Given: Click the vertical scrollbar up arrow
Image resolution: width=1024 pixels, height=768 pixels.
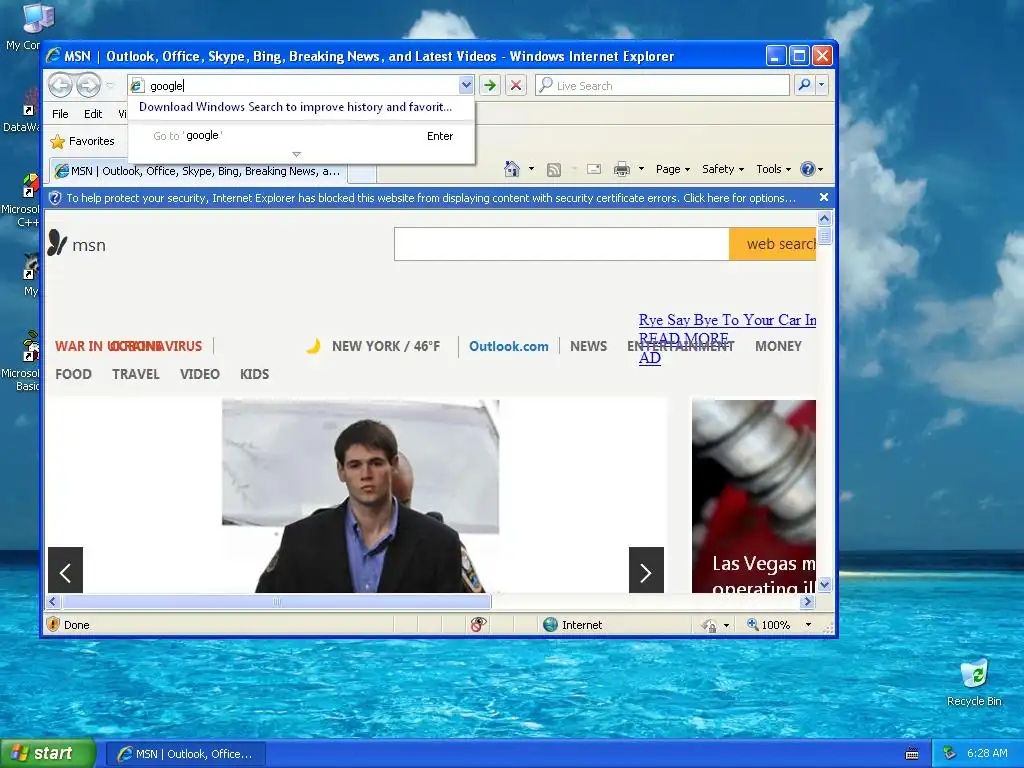Looking at the screenshot, I should point(824,219).
